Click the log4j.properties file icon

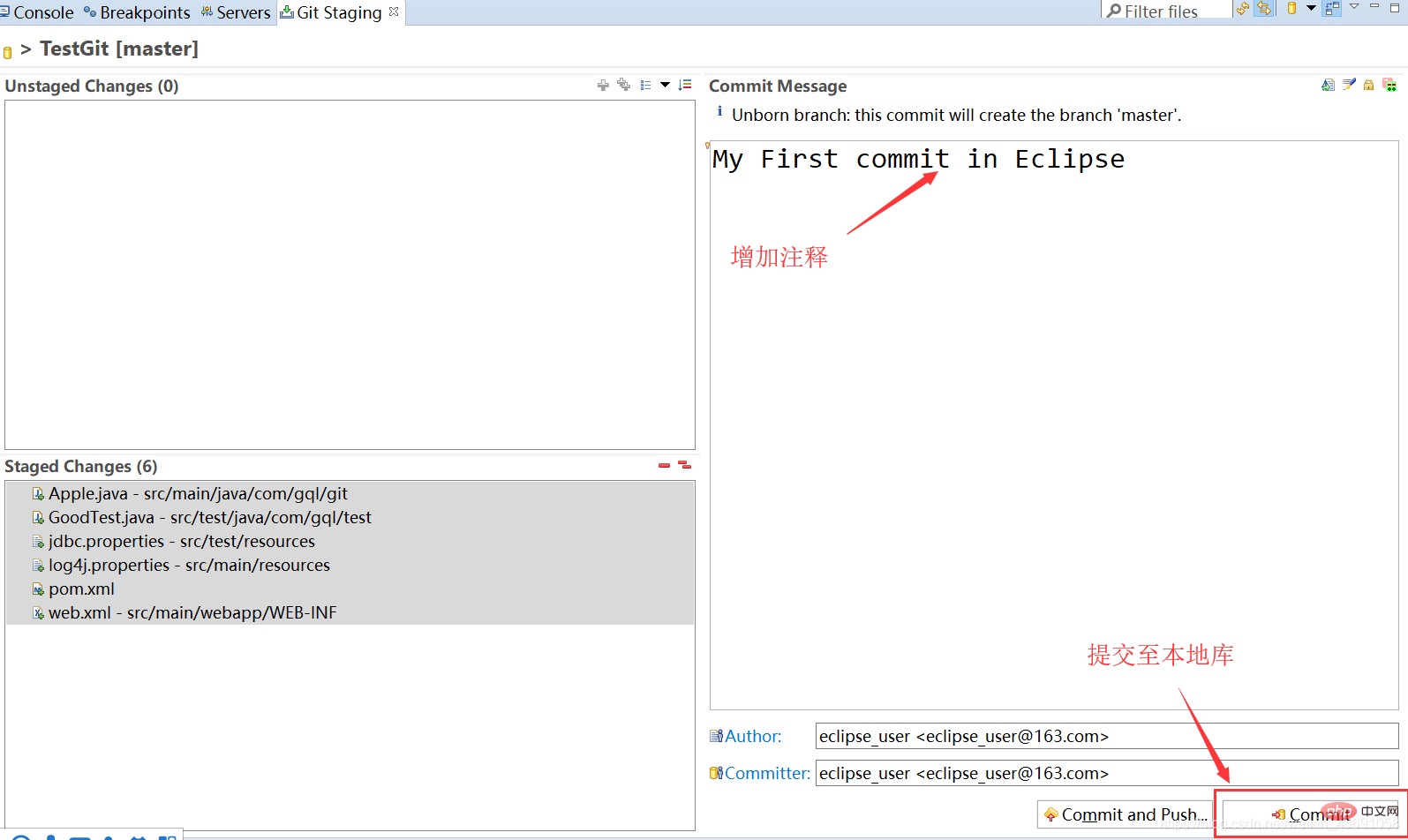(38, 566)
